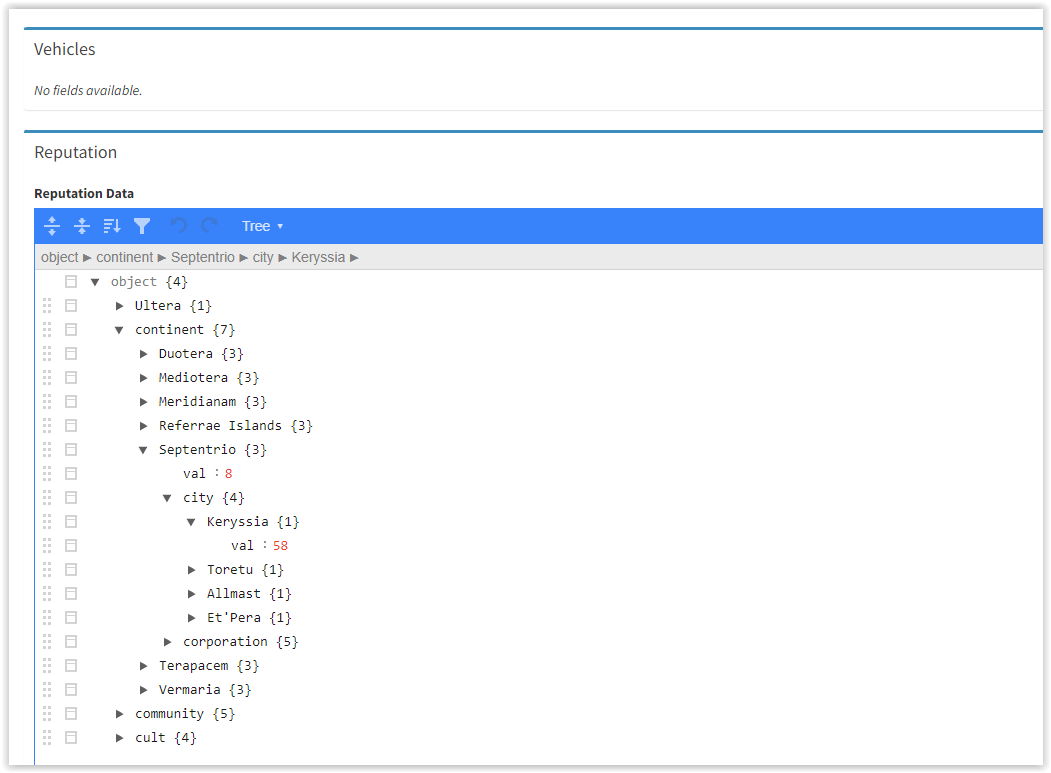Click the 'Reputation' section heading
The image size is (1051, 773).
click(76, 153)
